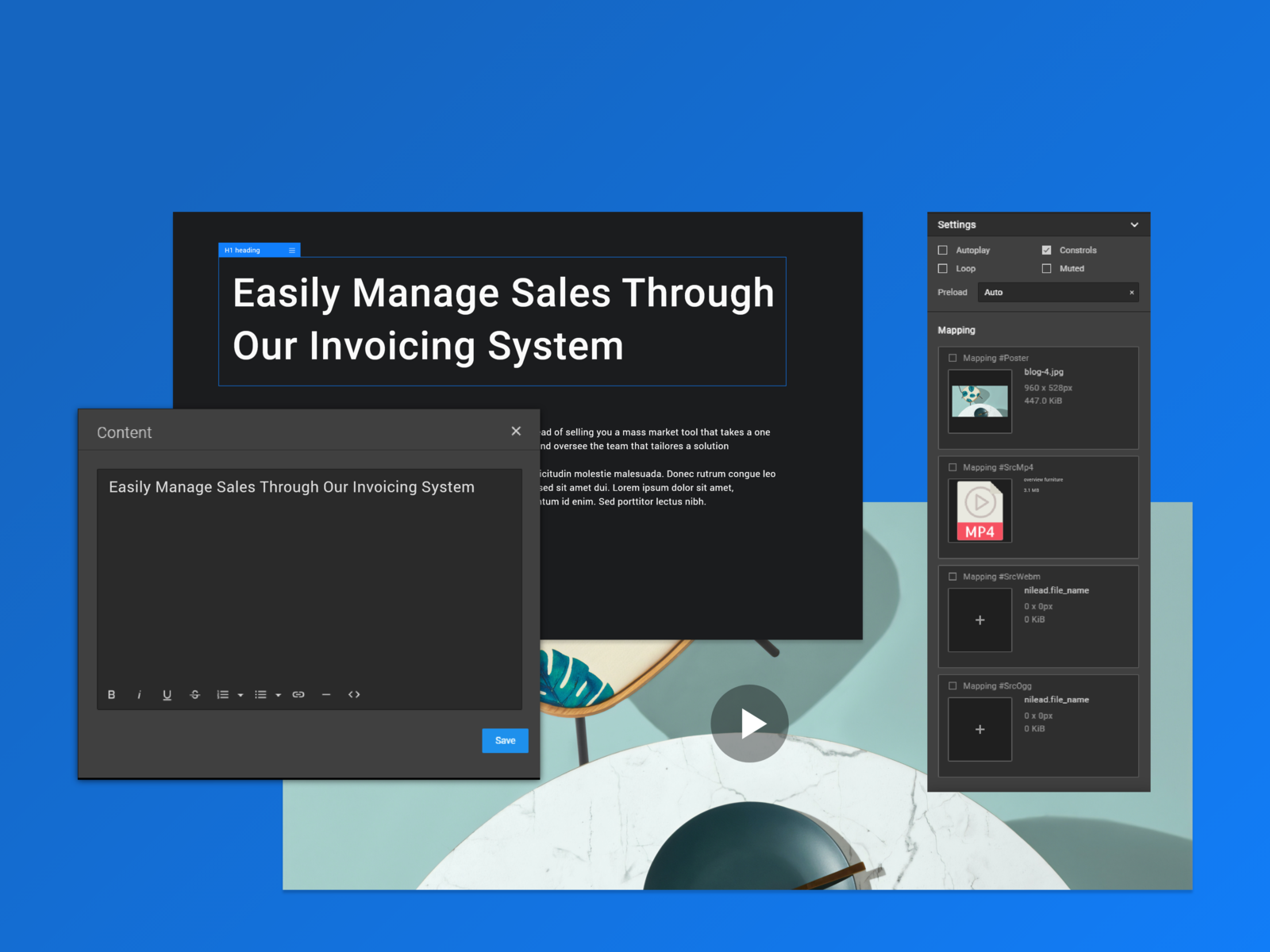
Task: Collapse the Settings panel chevron
Action: click(1134, 225)
